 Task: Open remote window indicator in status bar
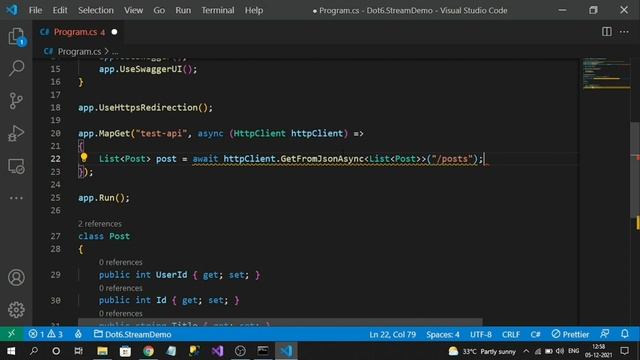[x=11, y=334]
